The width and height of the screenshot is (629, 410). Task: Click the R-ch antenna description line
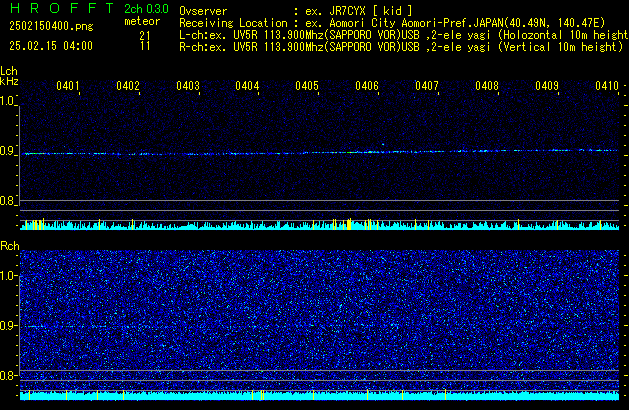(x=401, y=47)
